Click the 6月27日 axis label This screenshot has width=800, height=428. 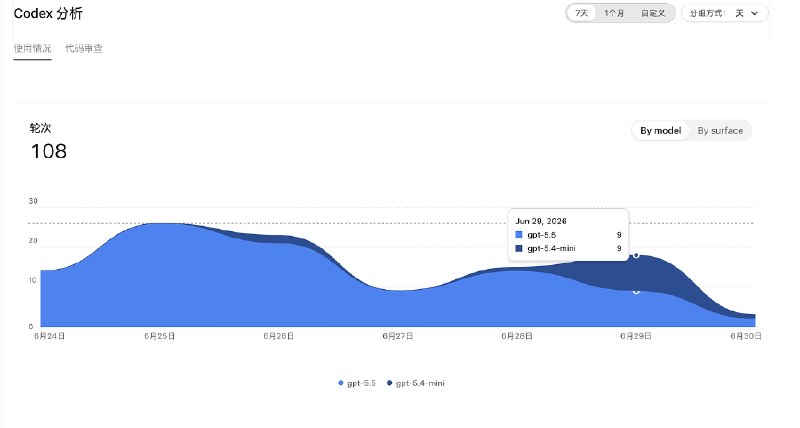[x=397, y=336]
